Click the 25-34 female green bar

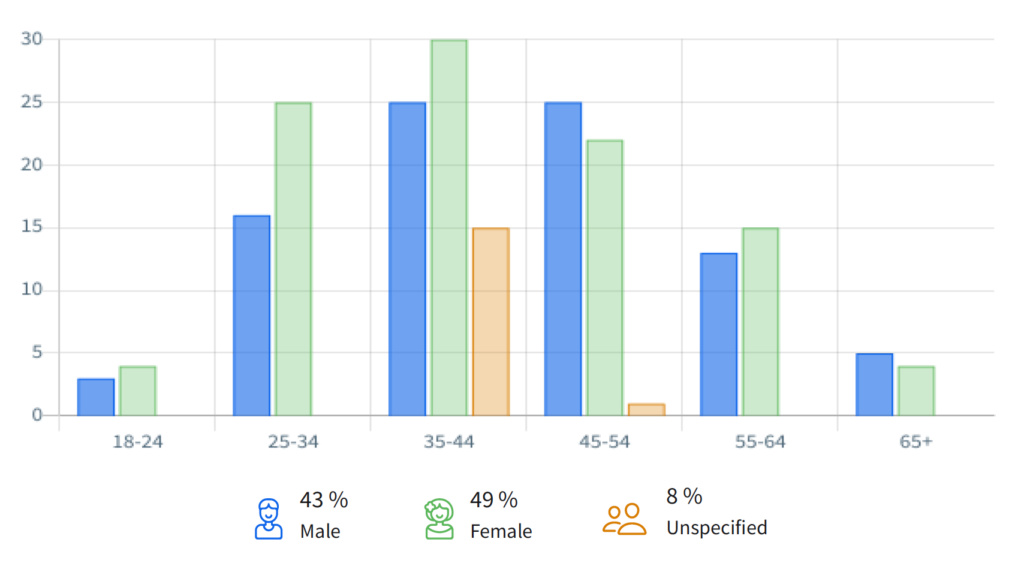[293, 259]
